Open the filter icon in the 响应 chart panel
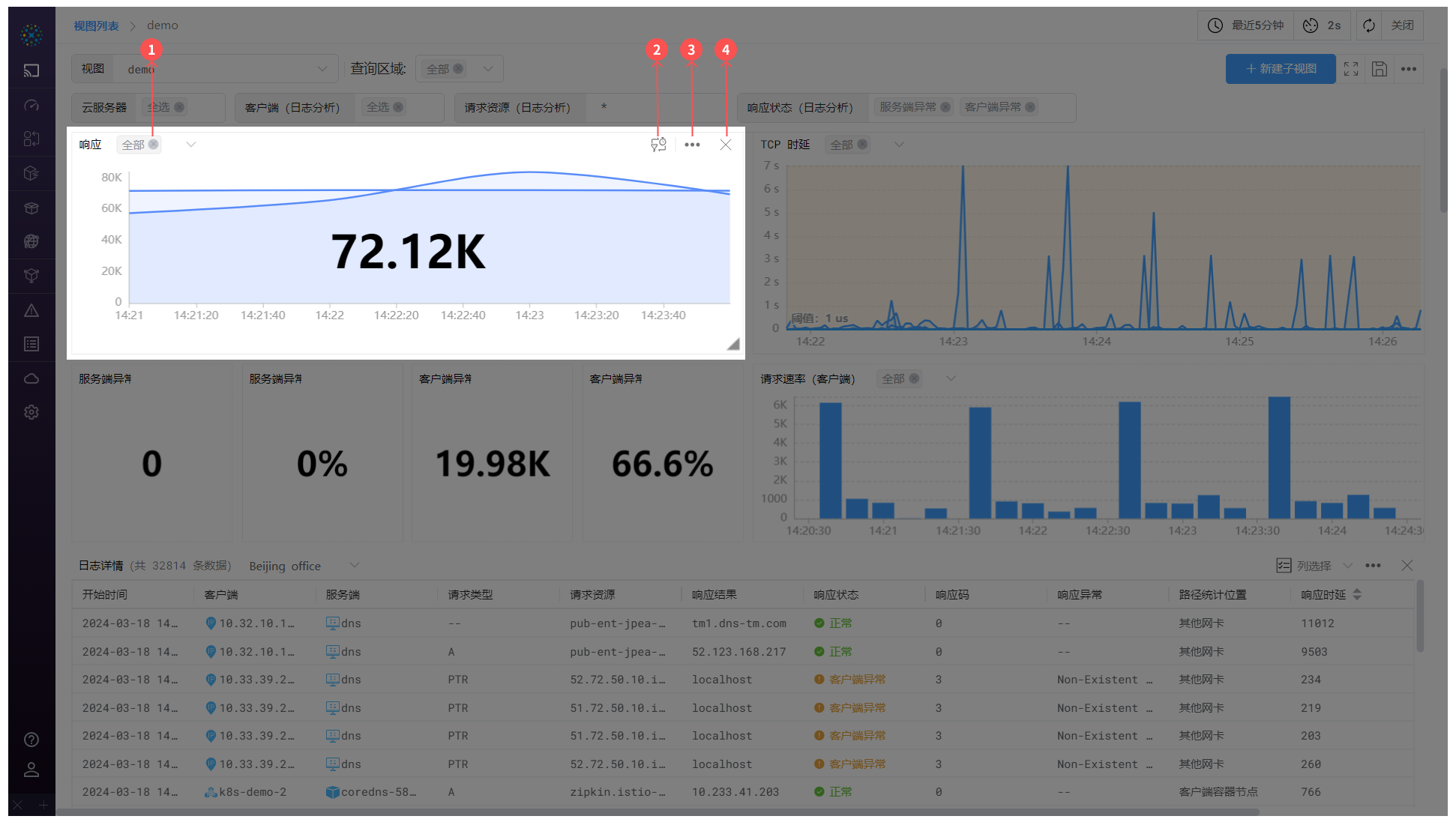 (x=658, y=144)
